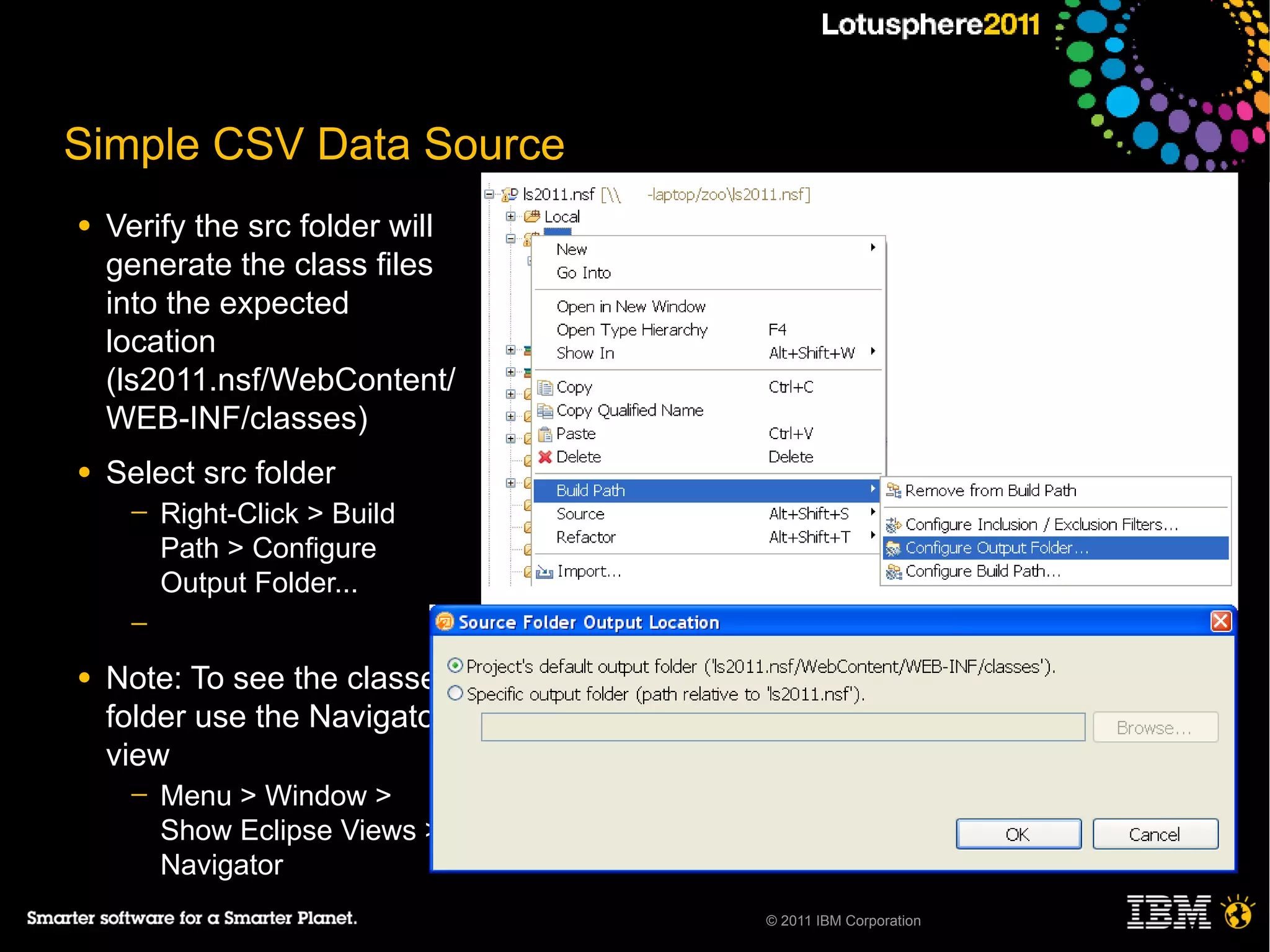Image resolution: width=1270 pixels, height=952 pixels.
Task: Click the Cancel button
Action: pyautogui.click(x=1155, y=834)
